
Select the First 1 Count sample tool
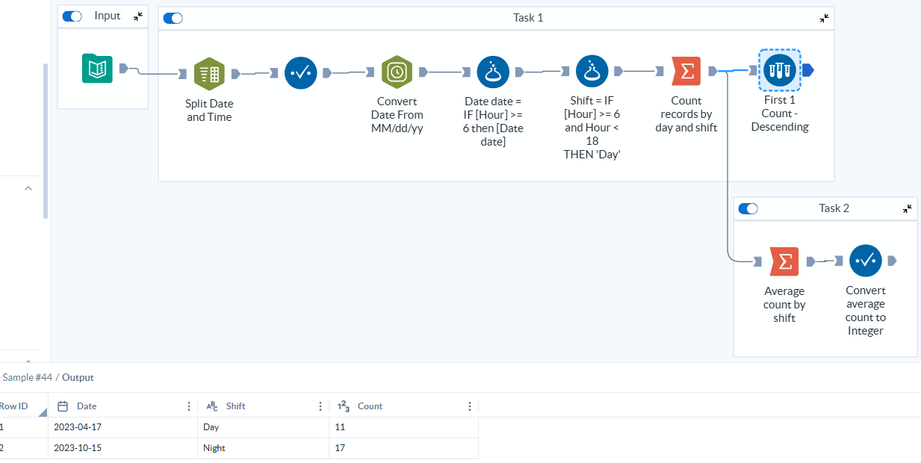click(x=778, y=70)
